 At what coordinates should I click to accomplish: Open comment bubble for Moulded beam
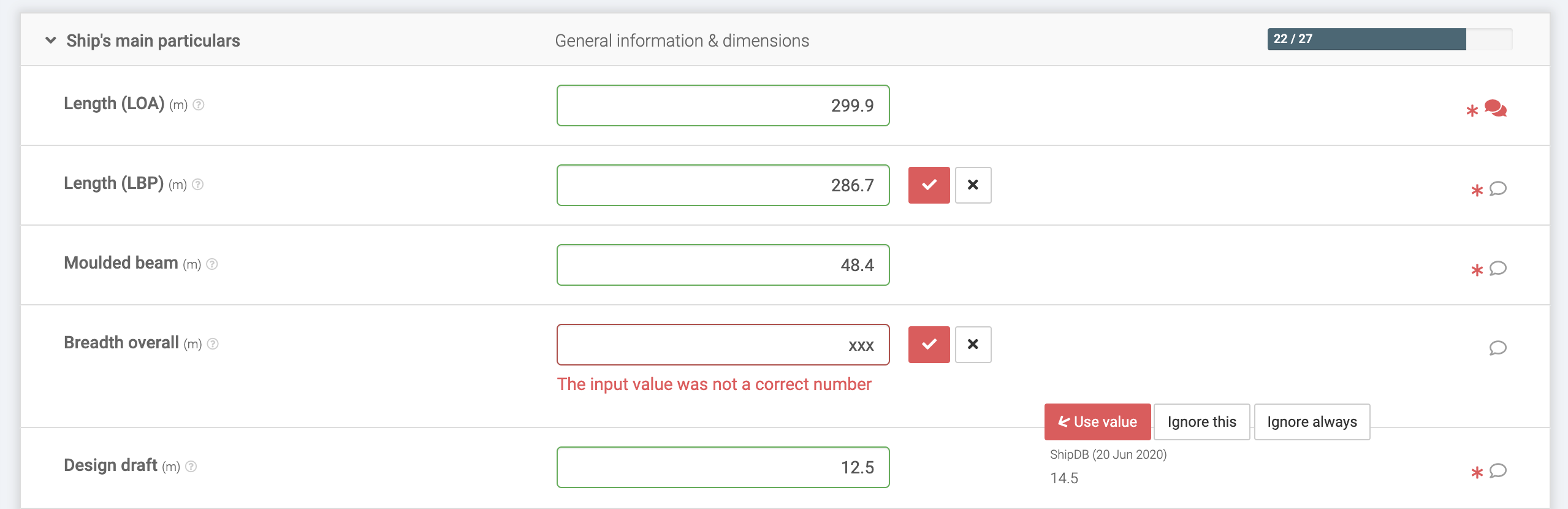pyautogui.click(x=1498, y=268)
